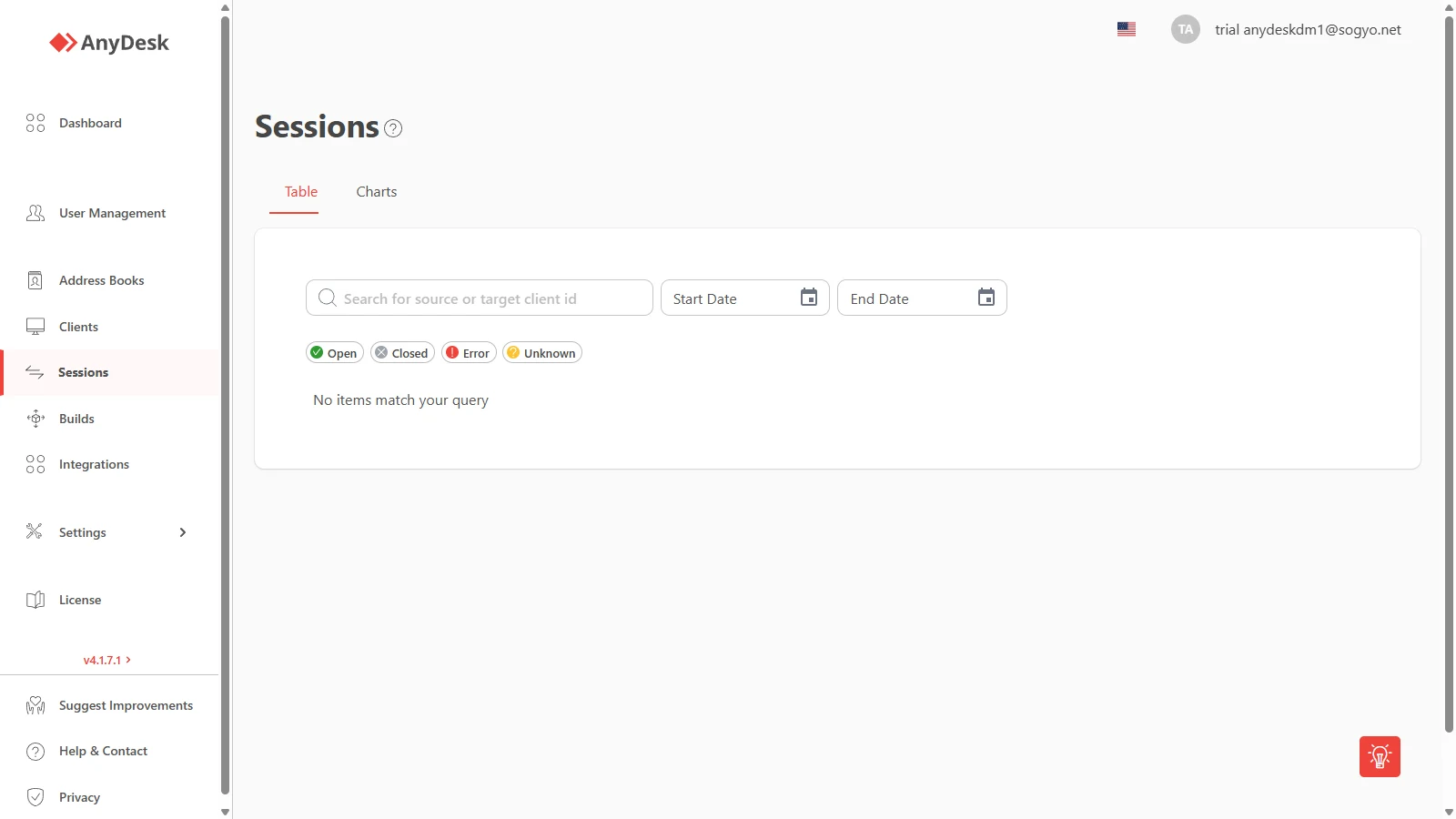The image size is (1456, 819).
Task: Focus the client id search field
Action: (x=480, y=298)
